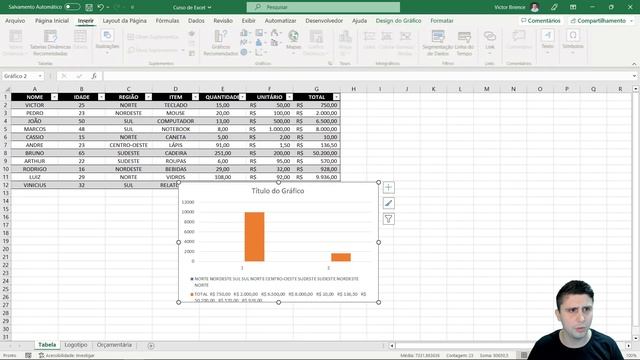Switch to the Orçamentária sheet tab
The image size is (640, 360).
coord(114,345)
